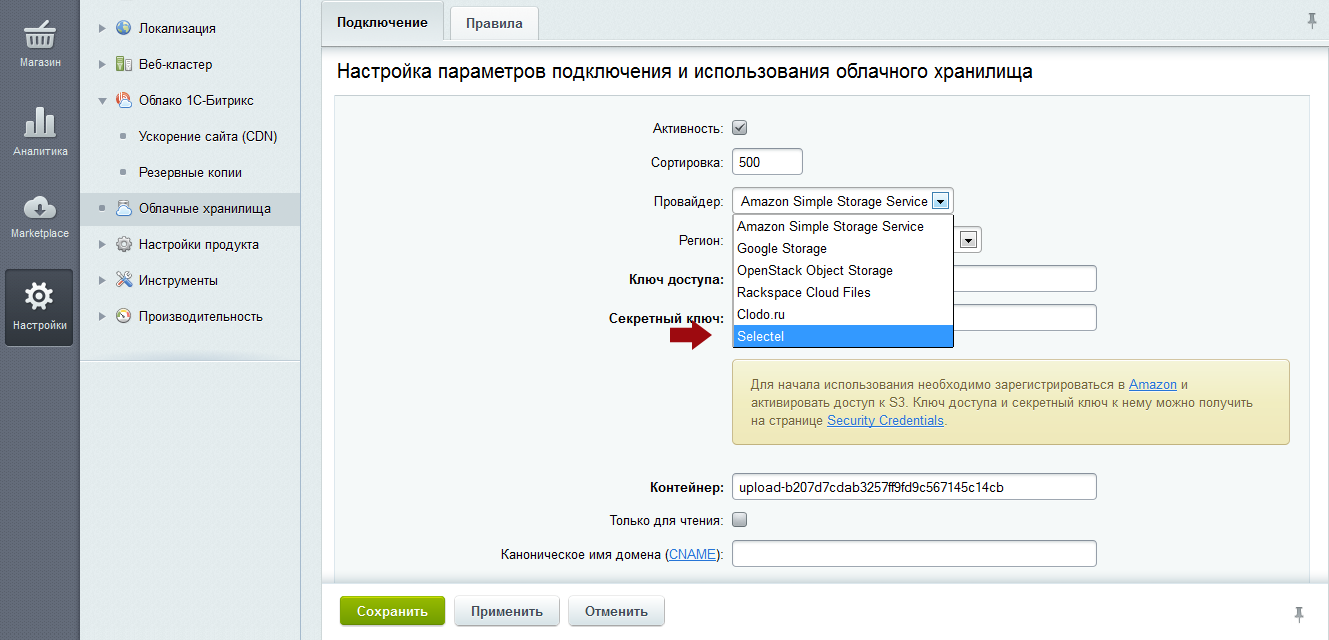Viewport: 1329px width, 640px height.
Task: Focus the Ключ доступа input field
Action: pyautogui.click(x=1025, y=279)
